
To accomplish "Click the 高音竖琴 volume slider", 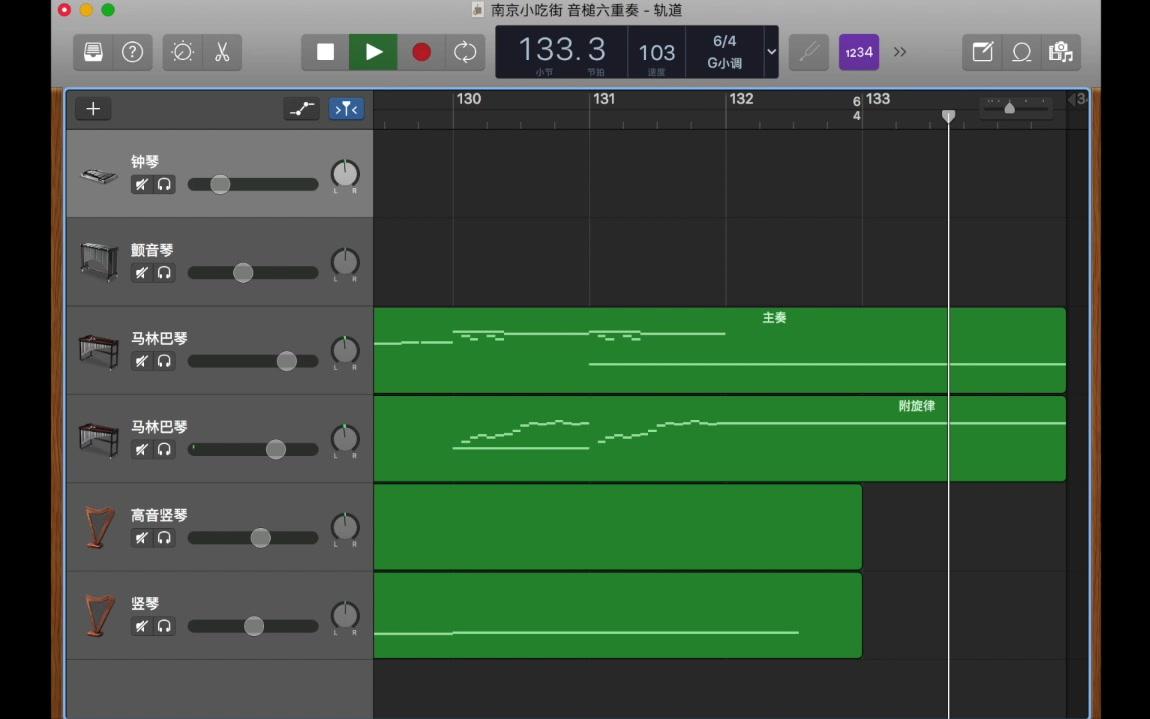I will [x=253, y=538].
